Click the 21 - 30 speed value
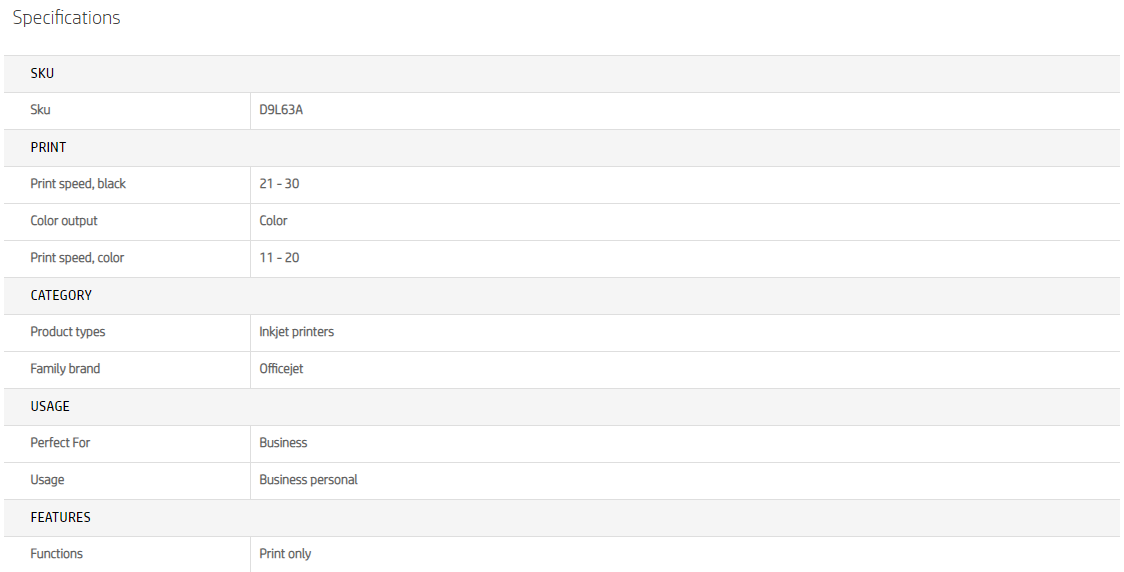The width and height of the screenshot is (1124, 572). (x=279, y=184)
